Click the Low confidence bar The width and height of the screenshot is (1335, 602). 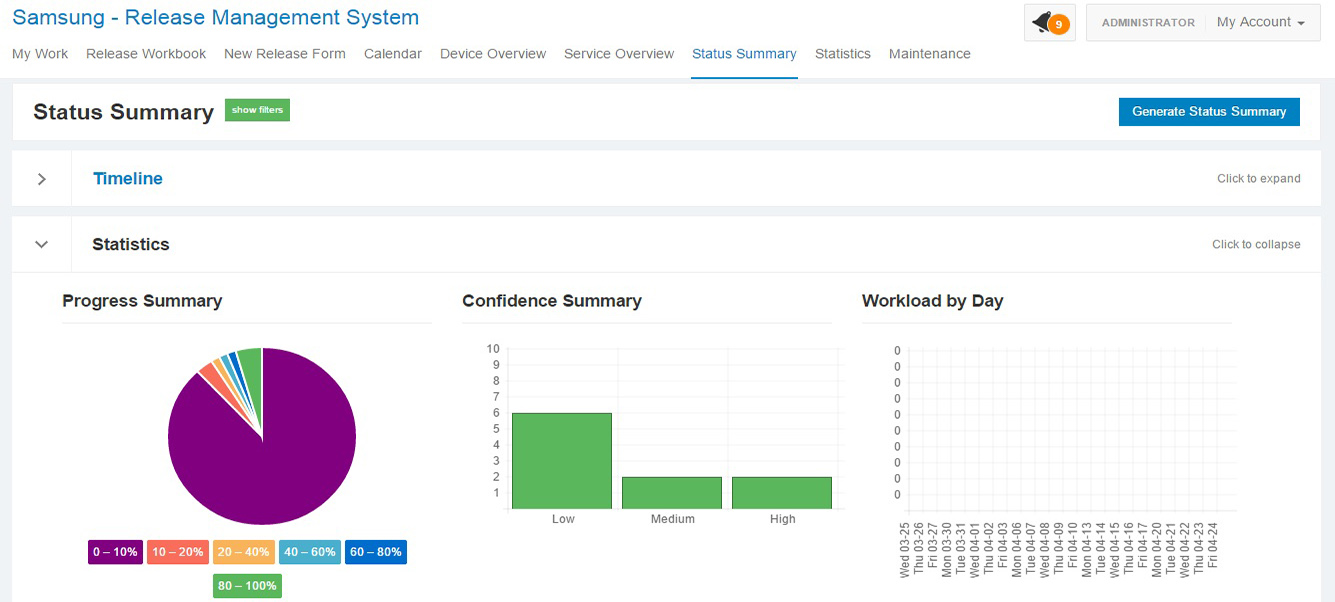coord(562,461)
